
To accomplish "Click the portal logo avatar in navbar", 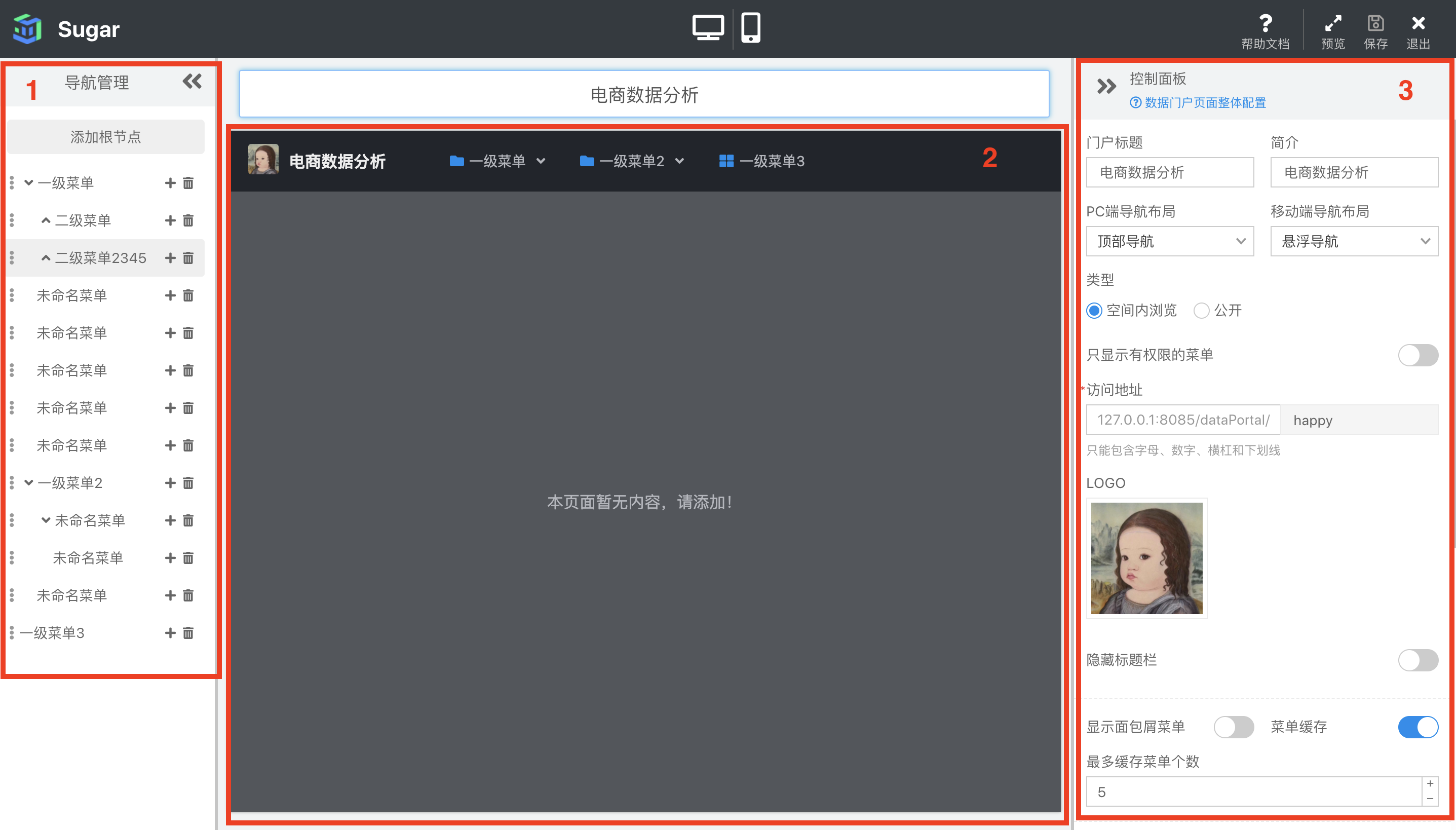I will click(263, 159).
